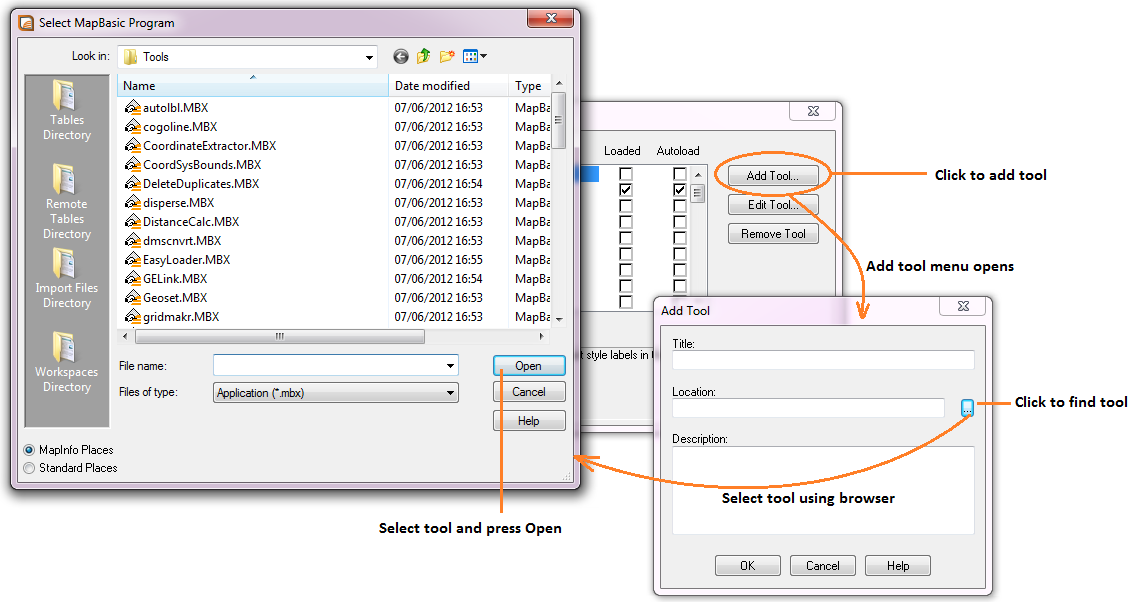This screenshot has height=615, width=1143.
Task: Focus the Description box in Add Tool
Action: point(823,490)
